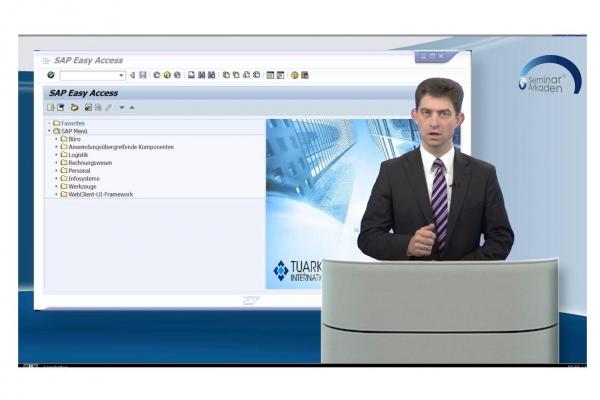The height and width of the screenshot is (400, 600).
Task: Click the green Enter checkmark icon
Action: coord(50,75)
